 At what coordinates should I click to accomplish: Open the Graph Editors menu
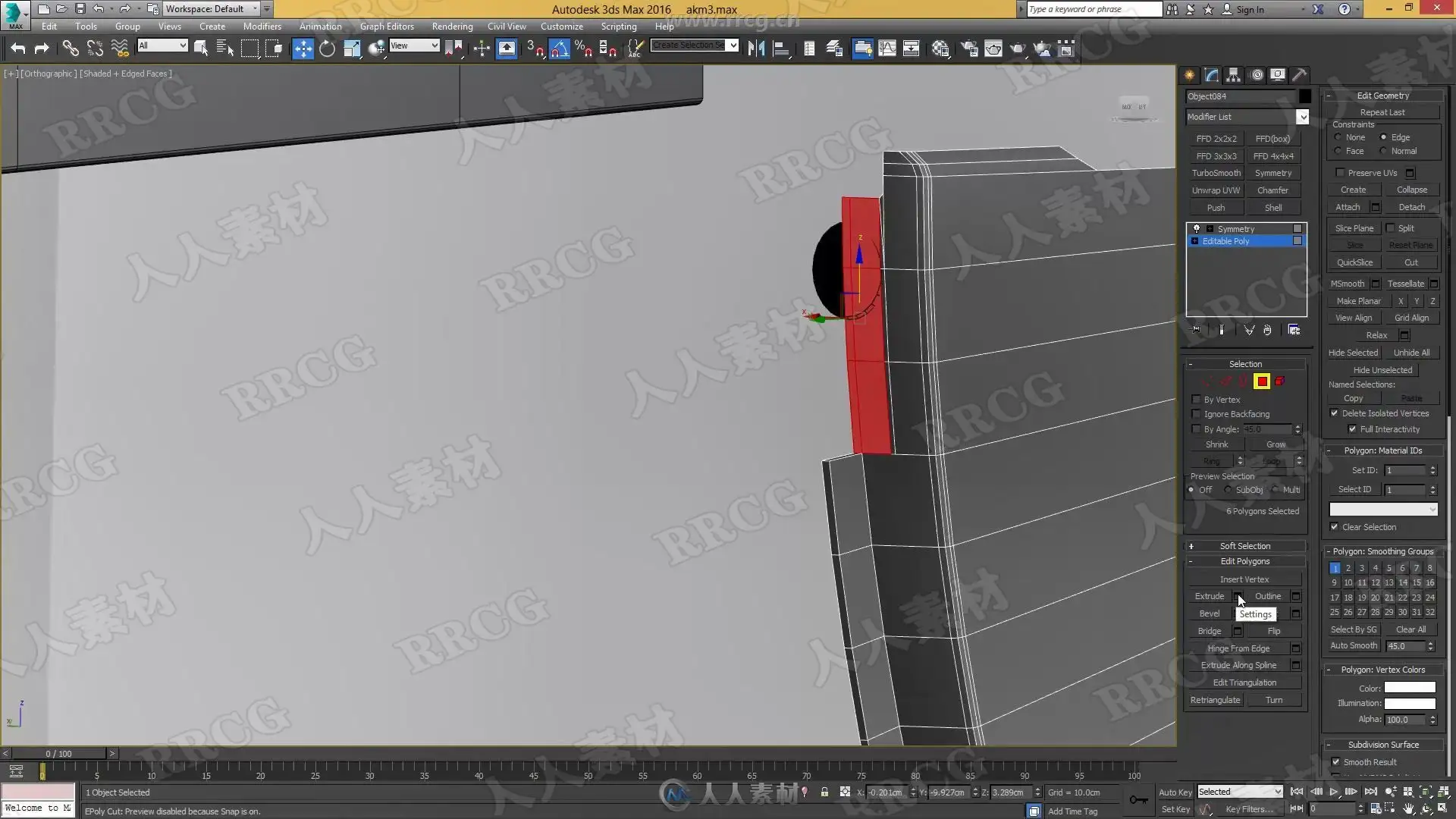click(x=387, y=27)
